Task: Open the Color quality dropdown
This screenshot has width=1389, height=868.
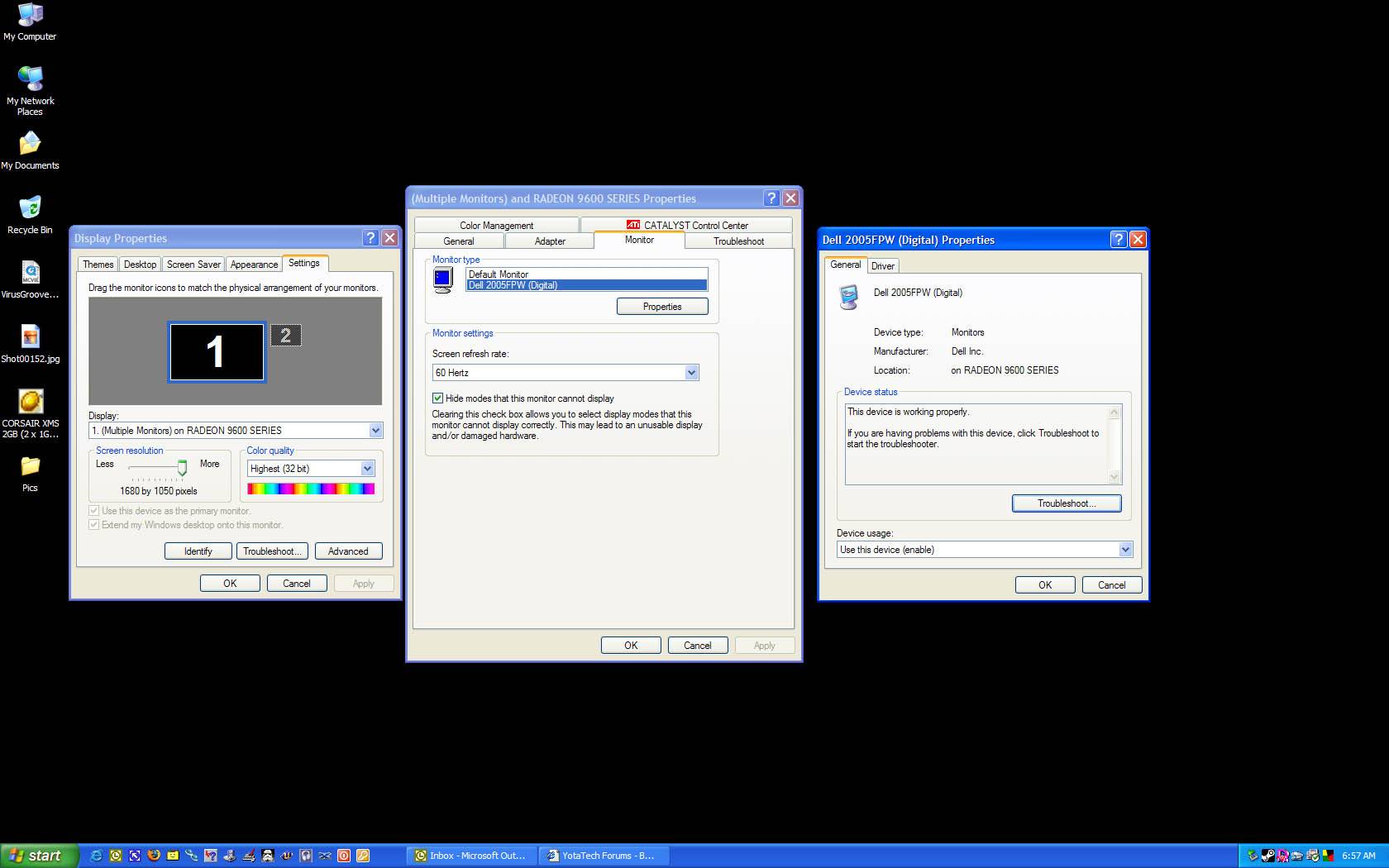Action: tap(367, 469)
